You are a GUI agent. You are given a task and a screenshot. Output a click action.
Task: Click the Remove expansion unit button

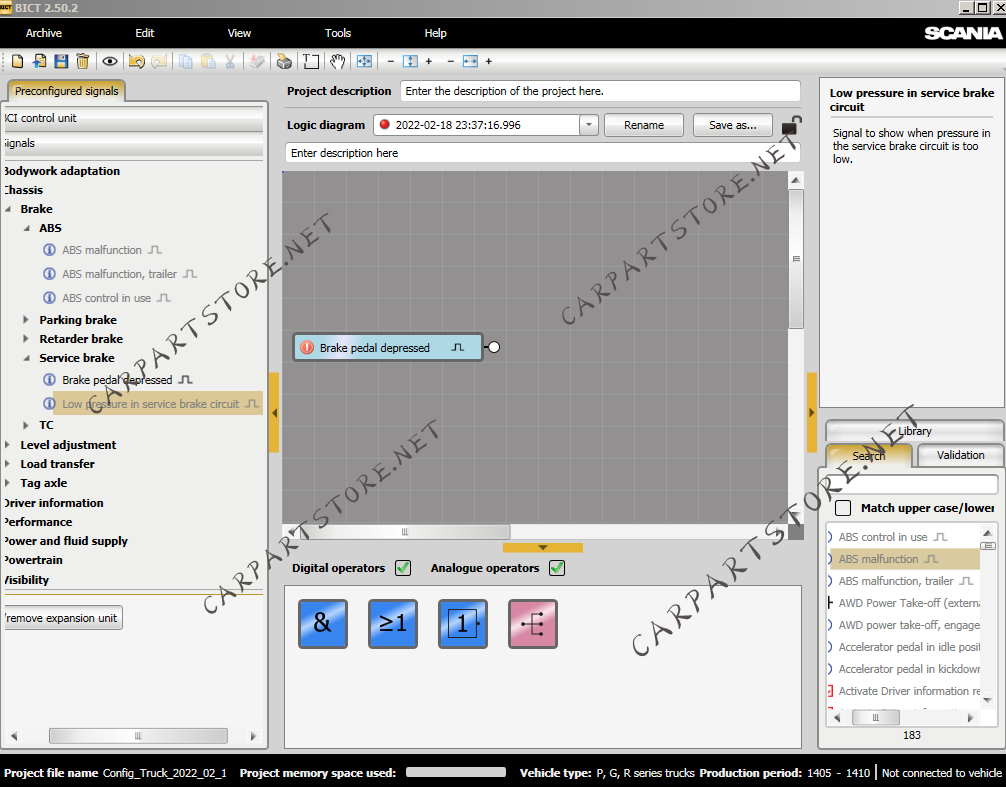point(62,618)
